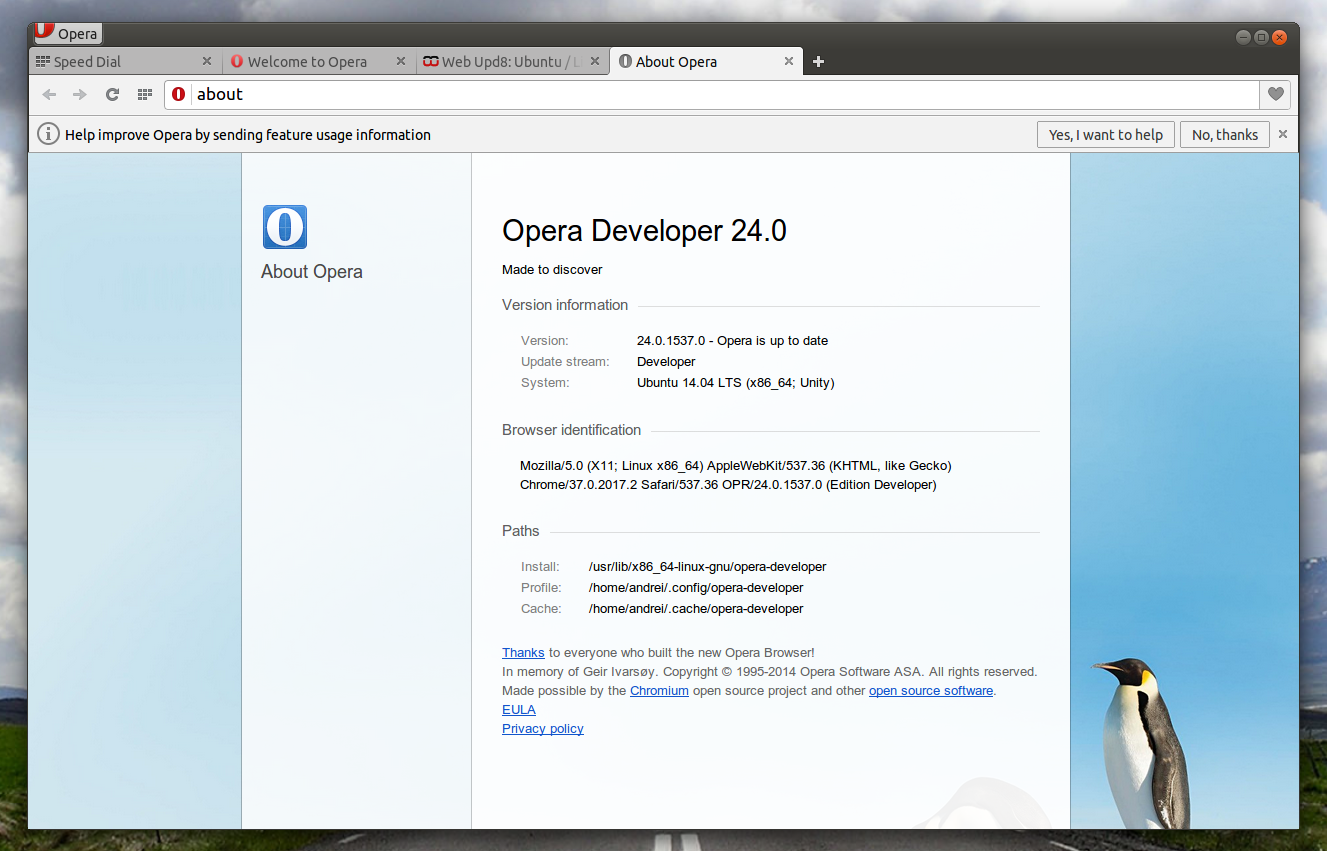
Task: Click the 'Paths' section heading
Action: (x=521, y=531)
